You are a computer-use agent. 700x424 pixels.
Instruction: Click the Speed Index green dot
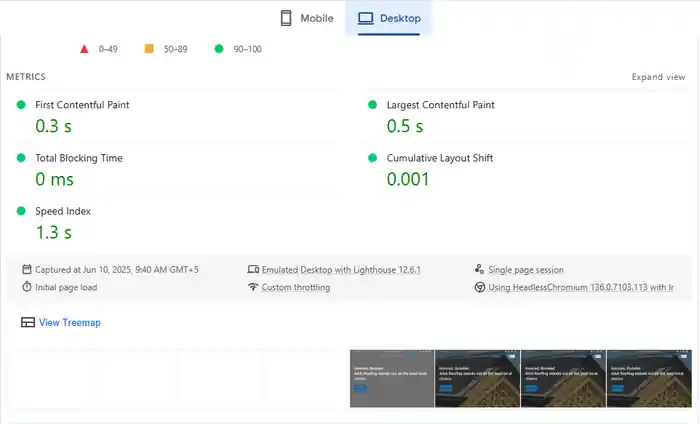(21, 211)
